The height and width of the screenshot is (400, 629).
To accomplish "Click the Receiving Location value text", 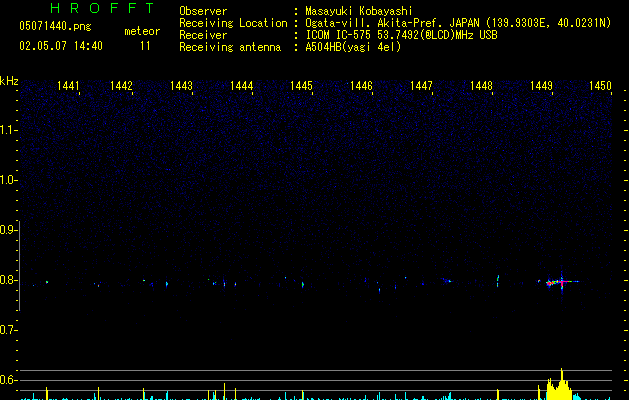I will (x=458, y=23).
